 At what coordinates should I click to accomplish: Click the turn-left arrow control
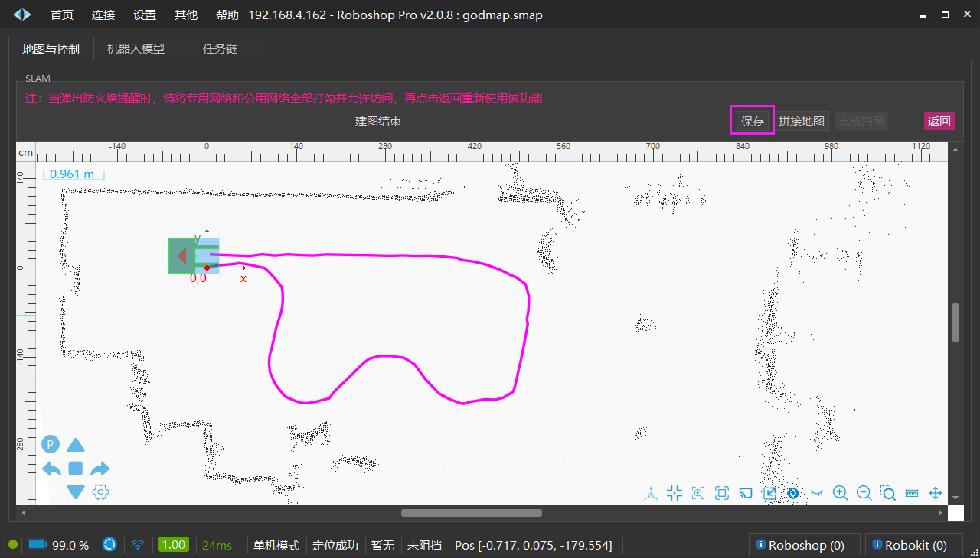click(x=52, y=469)
